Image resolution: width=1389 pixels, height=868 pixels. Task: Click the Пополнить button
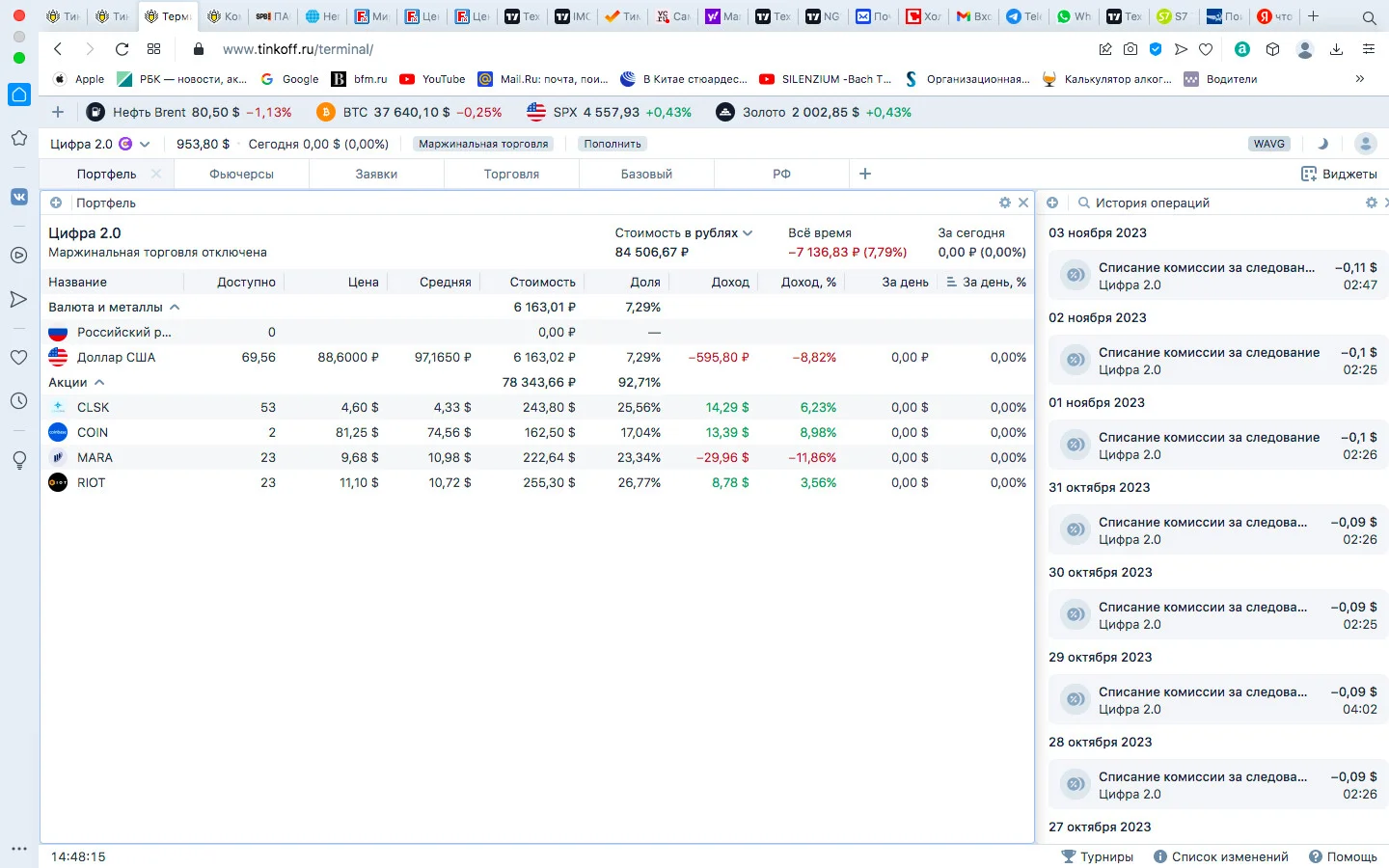coord(613,144)
